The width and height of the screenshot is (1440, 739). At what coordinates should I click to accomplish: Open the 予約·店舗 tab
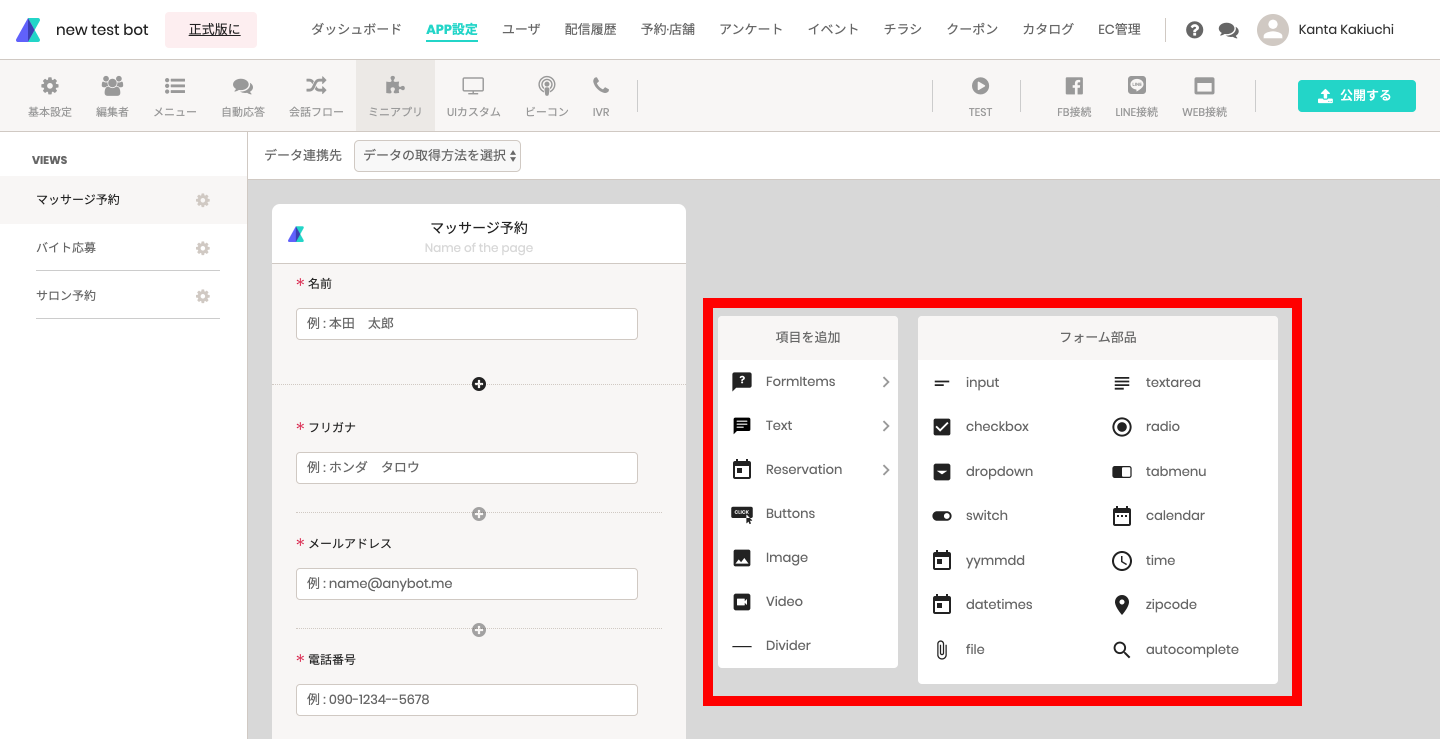668,29
